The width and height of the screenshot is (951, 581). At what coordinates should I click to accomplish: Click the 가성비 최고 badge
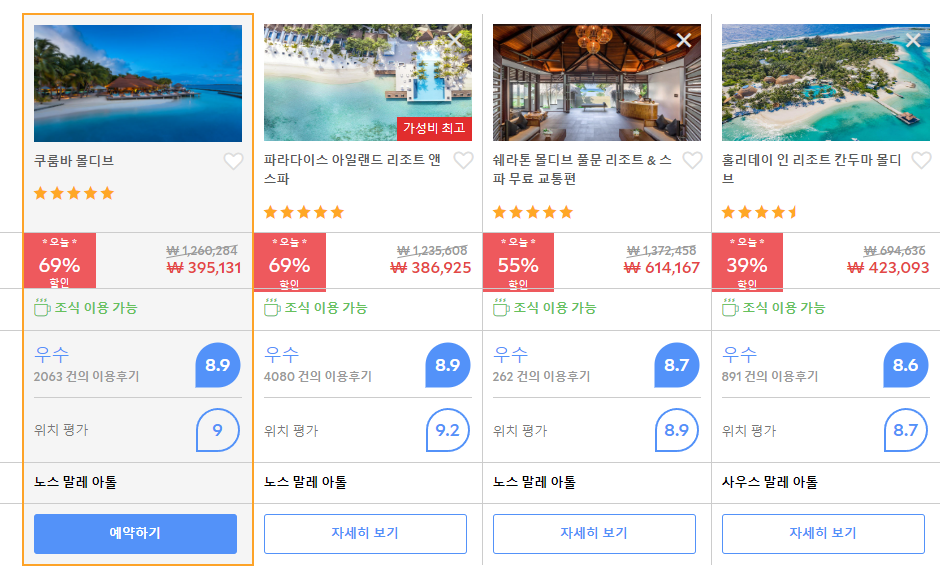click(434, 128)
